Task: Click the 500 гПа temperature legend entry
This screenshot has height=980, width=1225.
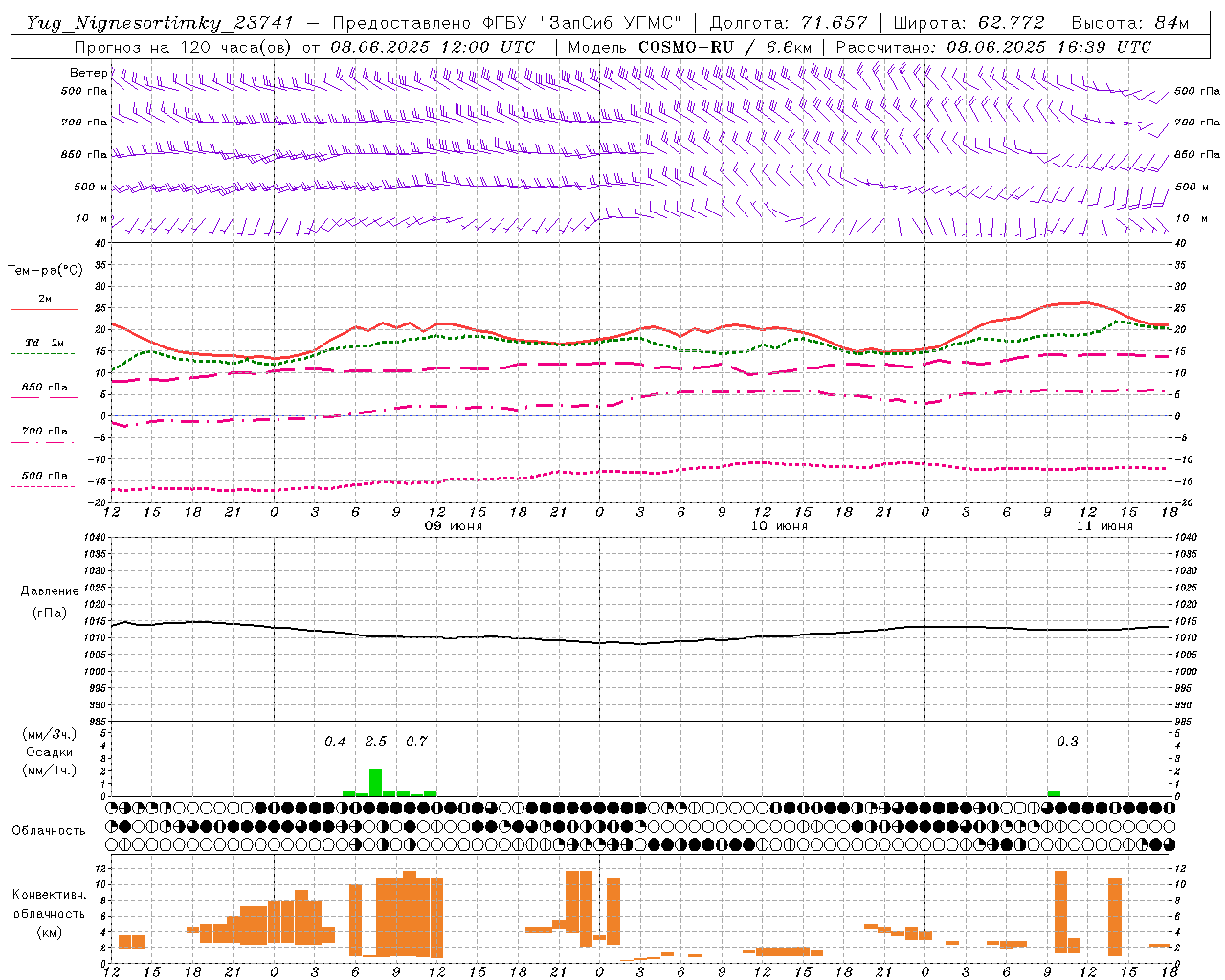Action: [x=45, y=475]
